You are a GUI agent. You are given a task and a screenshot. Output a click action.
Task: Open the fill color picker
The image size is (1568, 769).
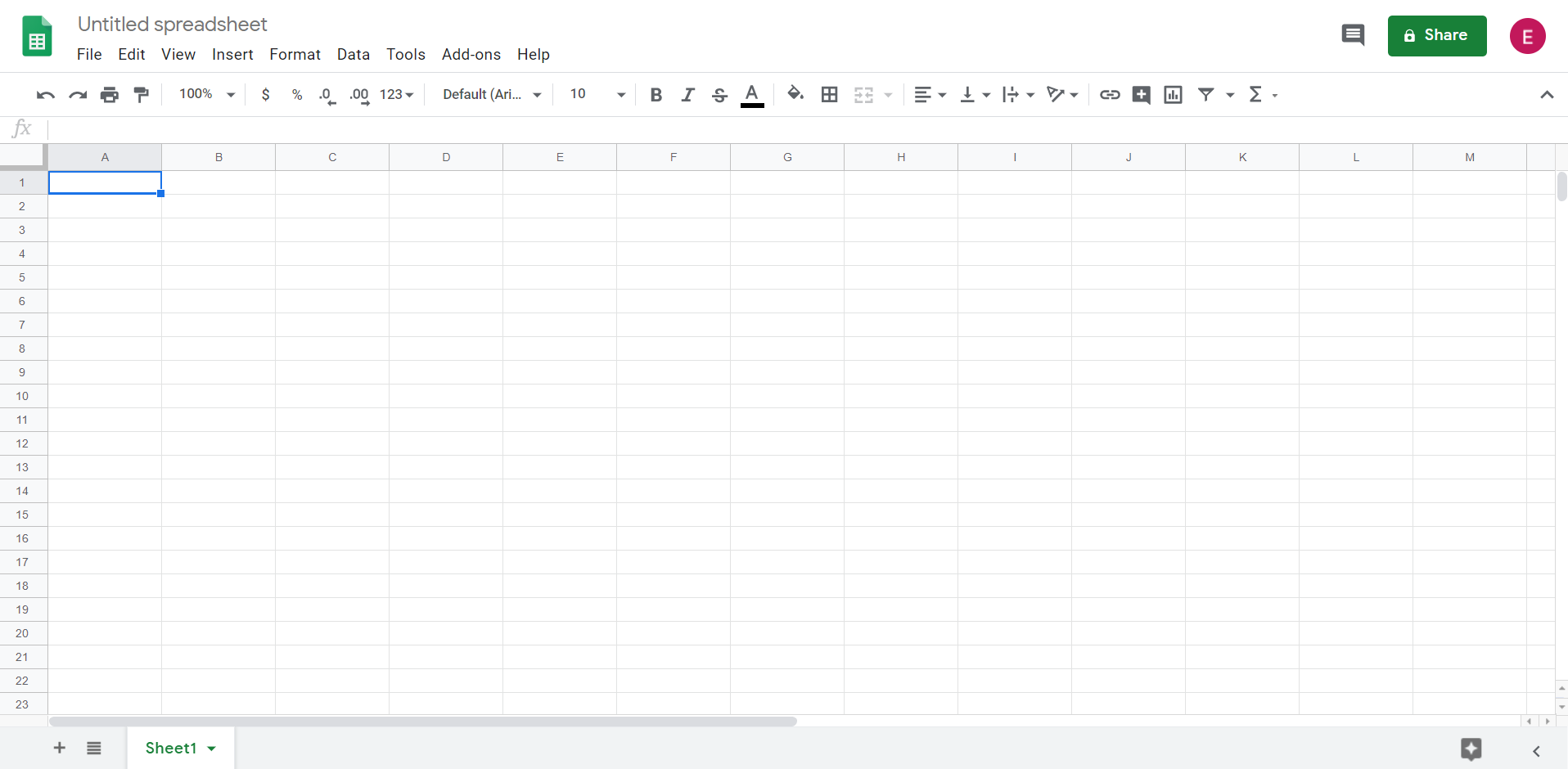795,94
